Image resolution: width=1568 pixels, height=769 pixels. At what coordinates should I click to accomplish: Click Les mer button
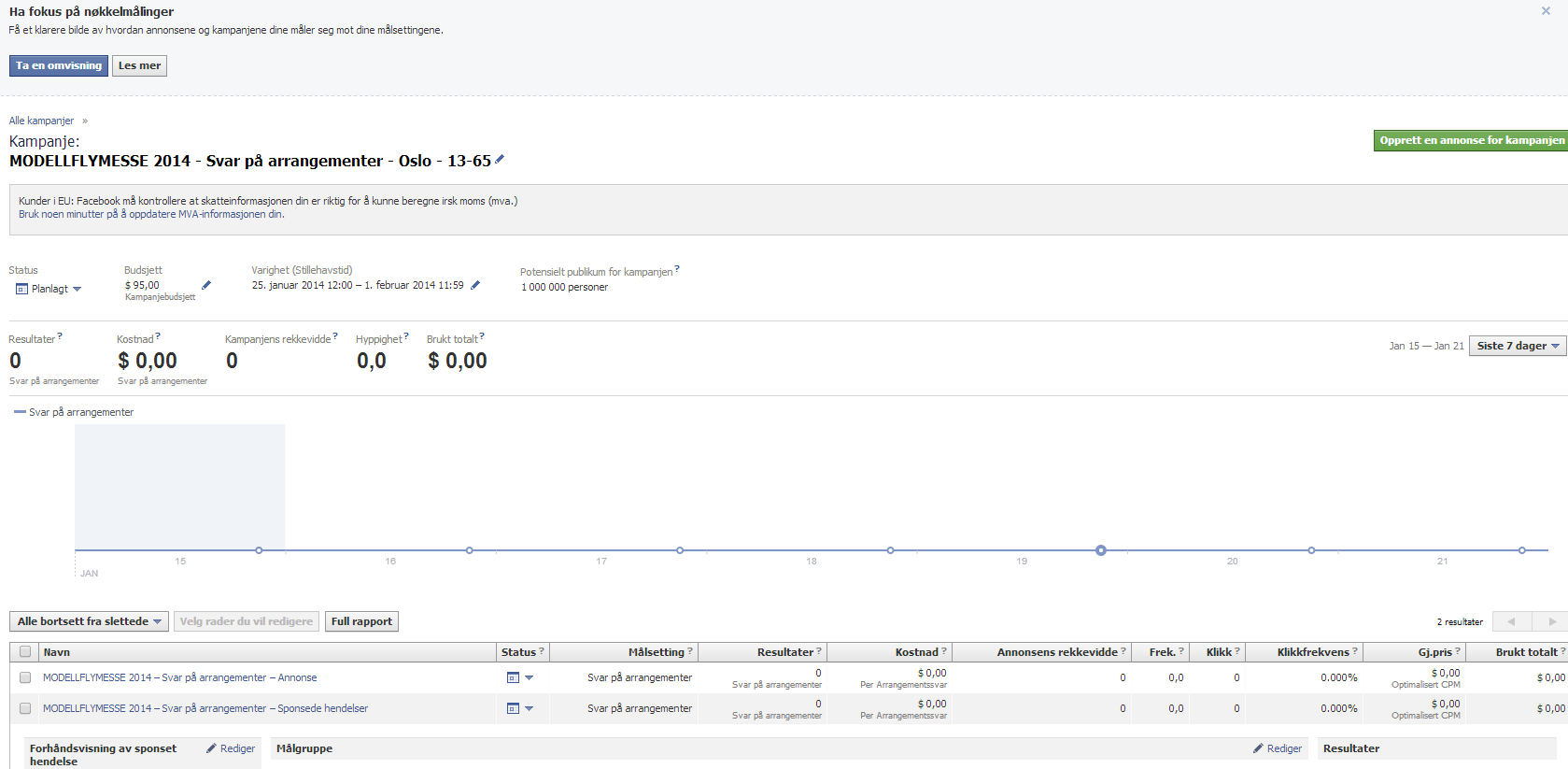click(139, 65)
